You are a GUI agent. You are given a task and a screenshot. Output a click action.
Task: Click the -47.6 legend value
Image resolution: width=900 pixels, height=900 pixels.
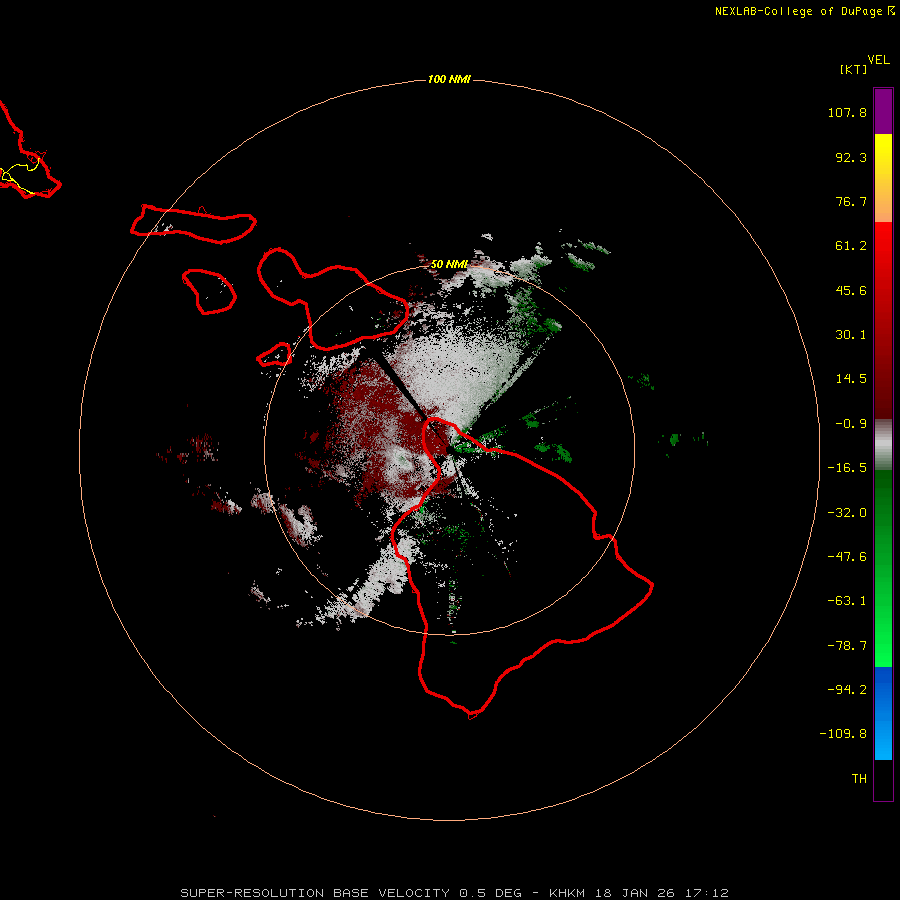pyautogui.click(x=847, y=557)
